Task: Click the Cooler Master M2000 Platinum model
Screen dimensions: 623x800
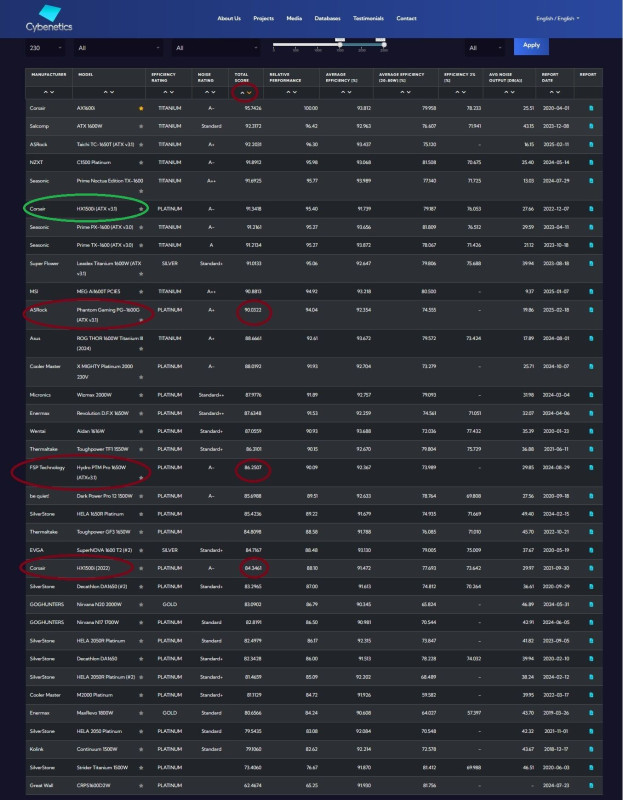Action: click(95, 695)
